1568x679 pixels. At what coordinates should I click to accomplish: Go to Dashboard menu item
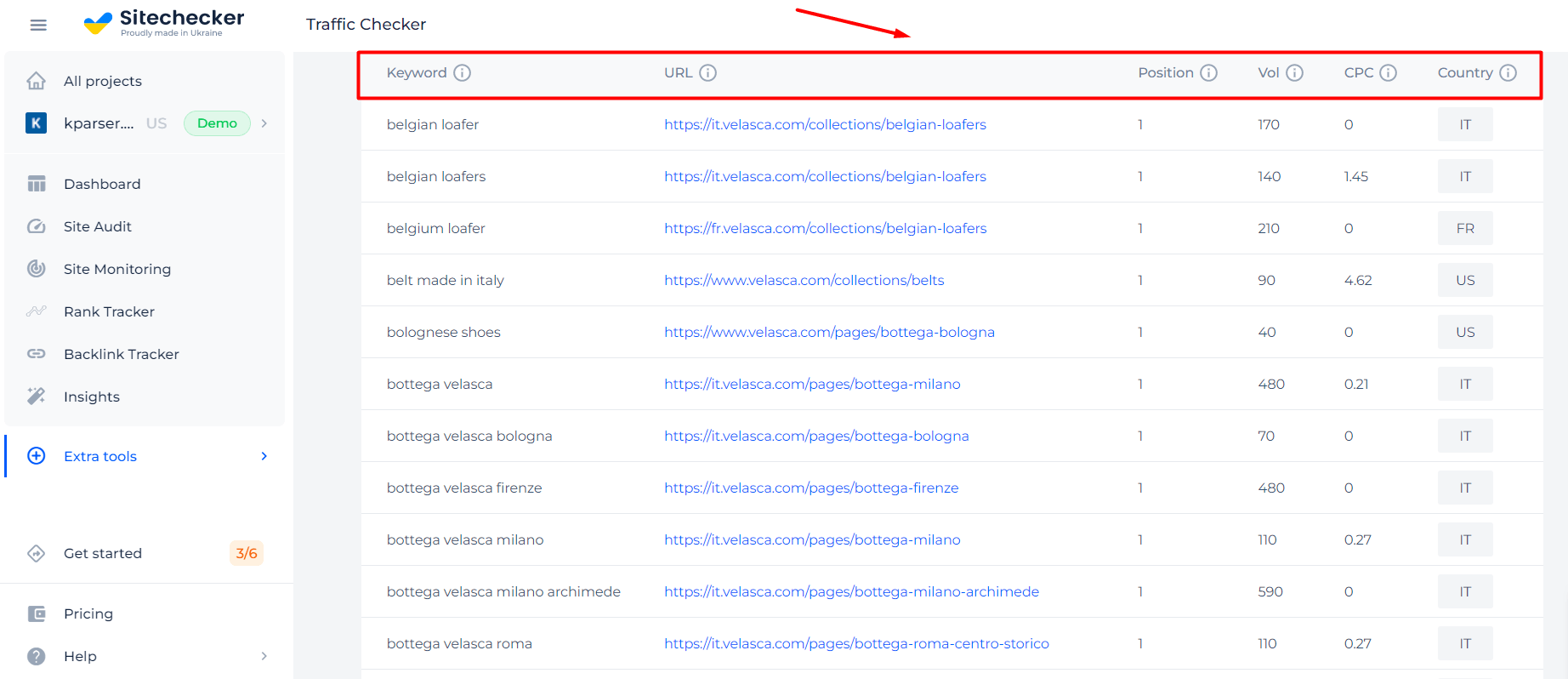click(102, 184)
